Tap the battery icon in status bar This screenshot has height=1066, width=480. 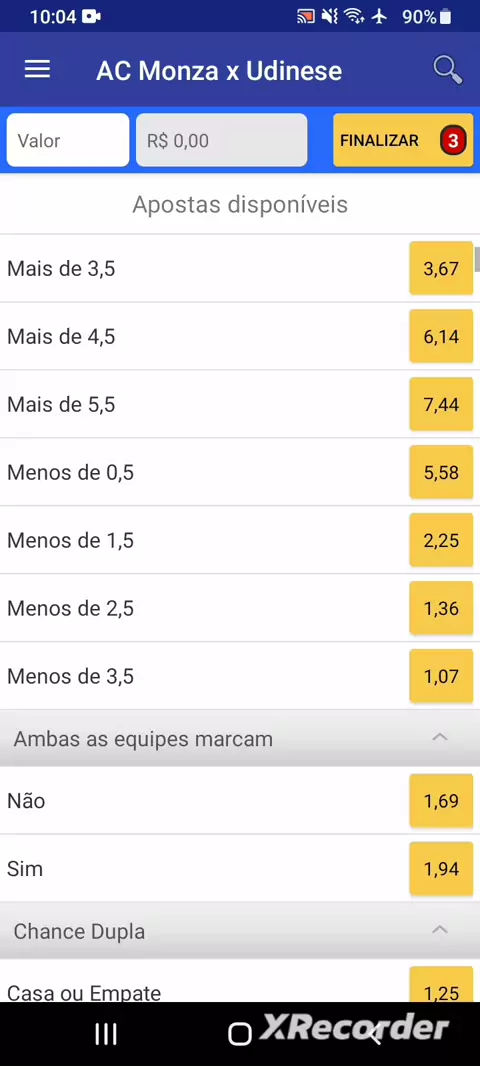445,16
